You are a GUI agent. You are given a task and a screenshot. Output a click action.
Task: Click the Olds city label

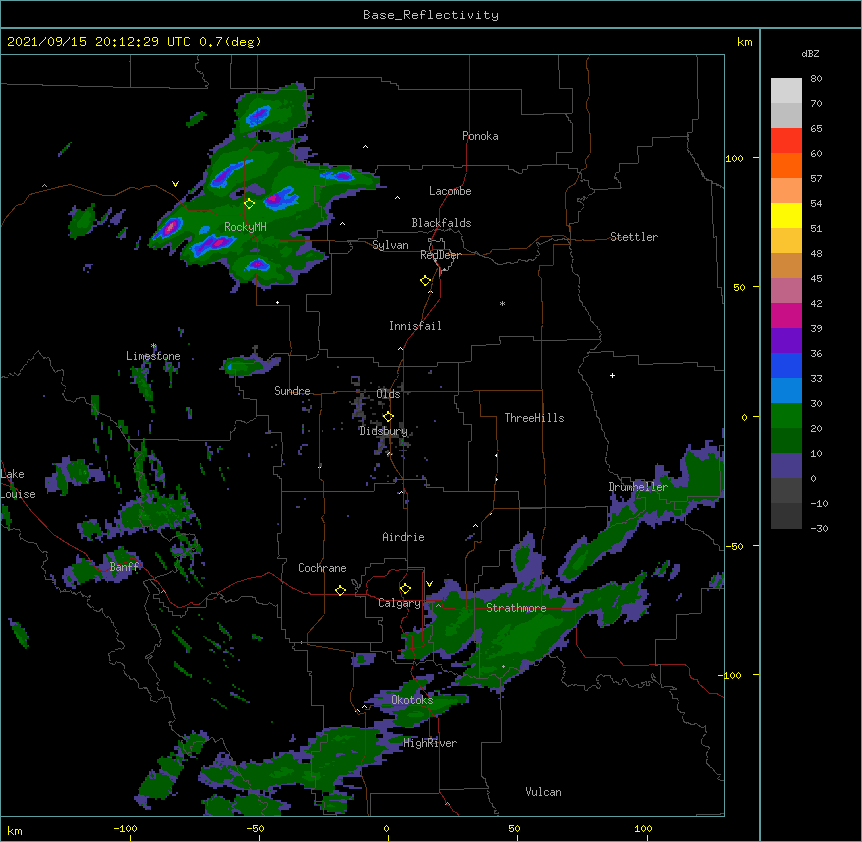coord(388,394)
